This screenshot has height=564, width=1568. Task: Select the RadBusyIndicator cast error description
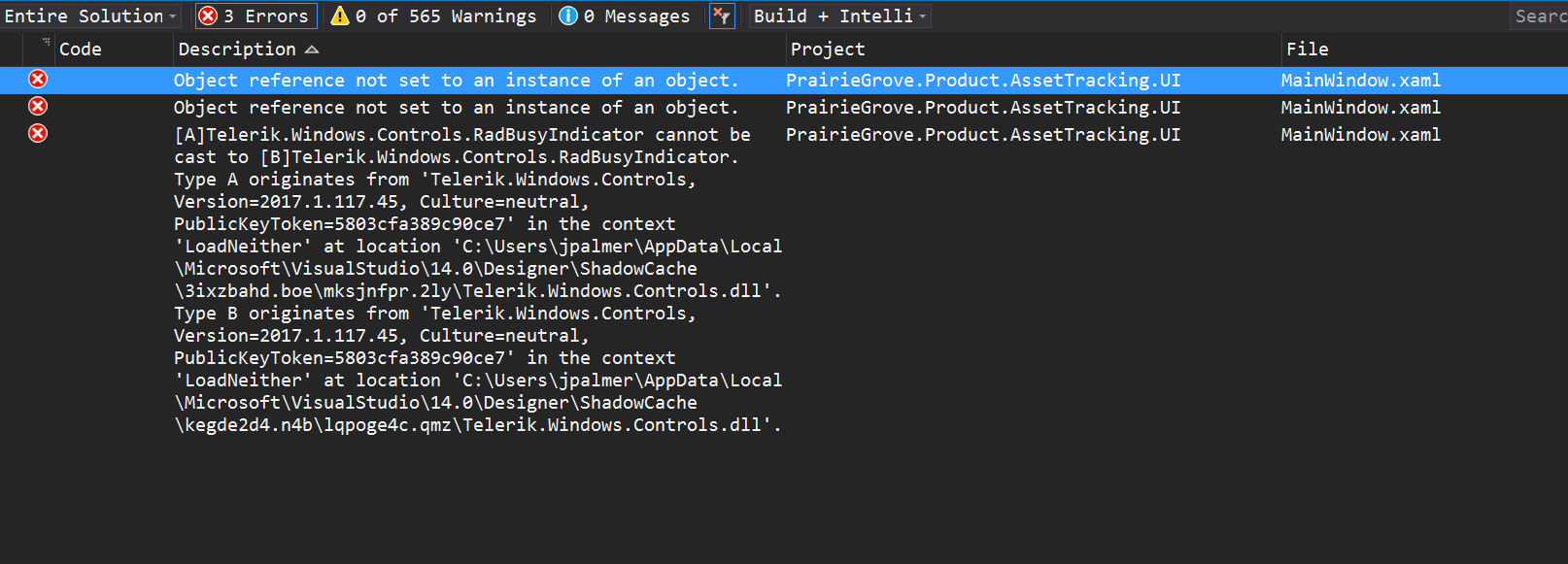pyautogui.click(x=461, y=134)
